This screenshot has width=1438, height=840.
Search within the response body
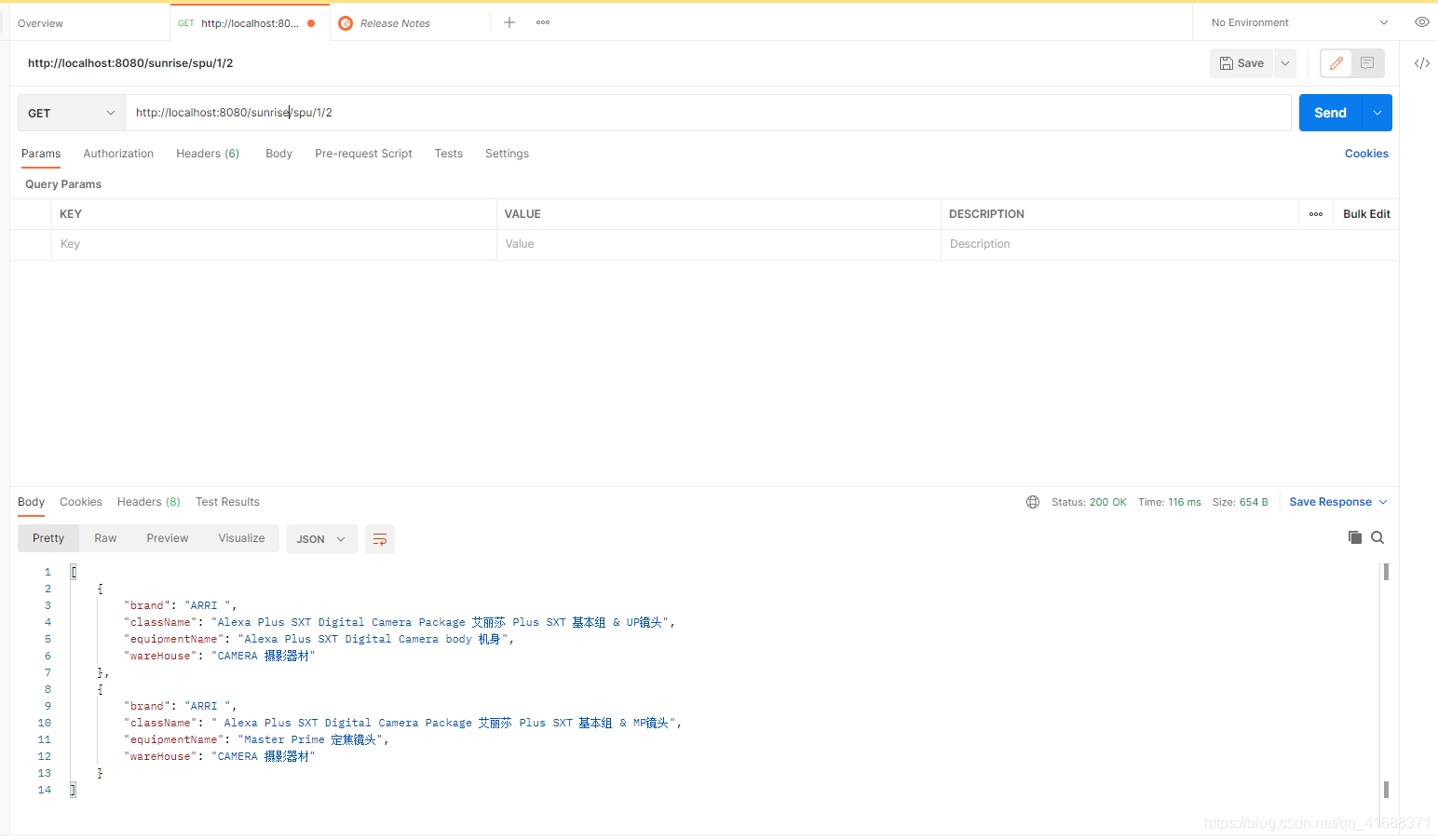click(x=1377, y=537)
